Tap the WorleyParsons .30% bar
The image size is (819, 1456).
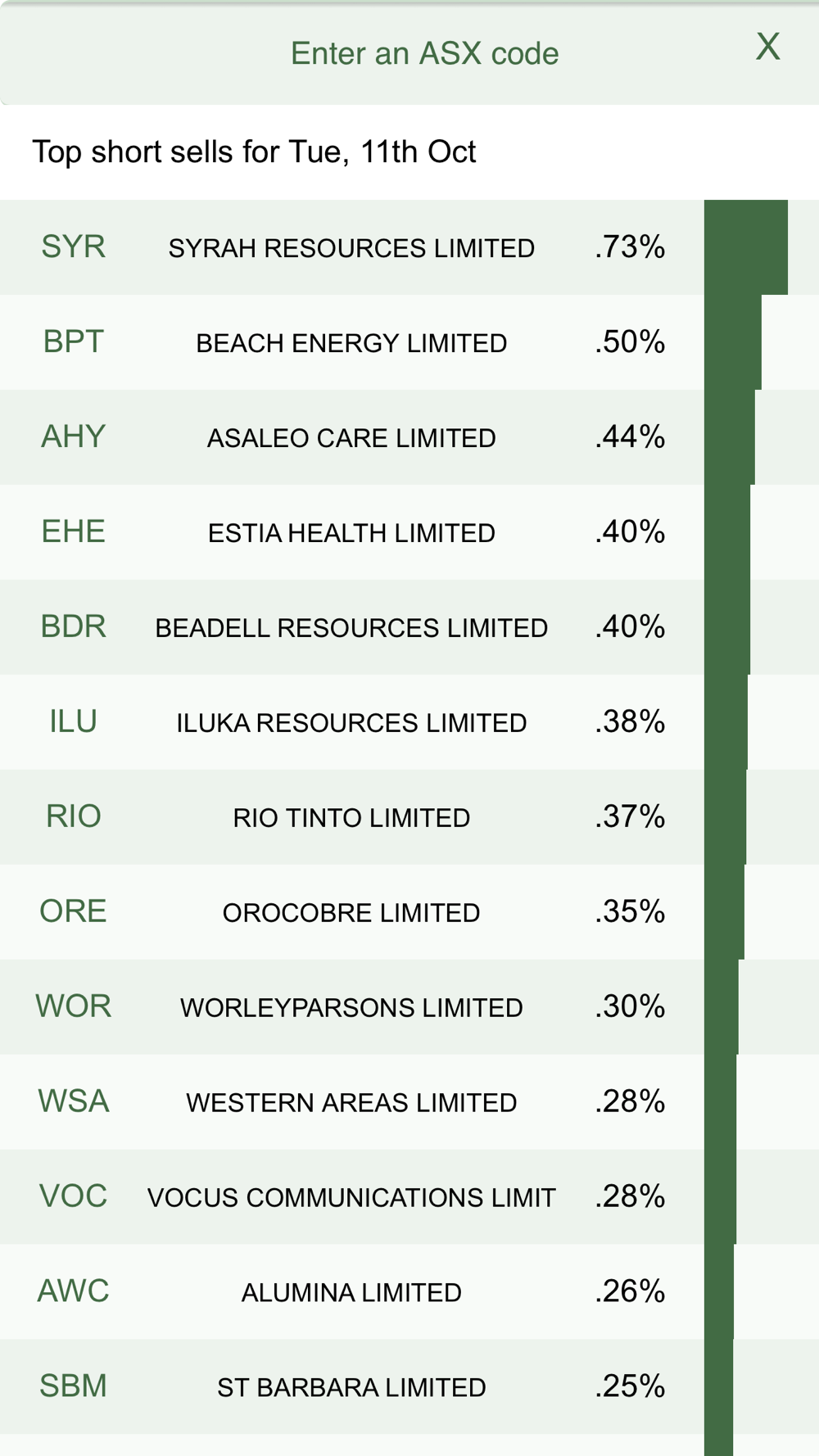point(722,1007)
